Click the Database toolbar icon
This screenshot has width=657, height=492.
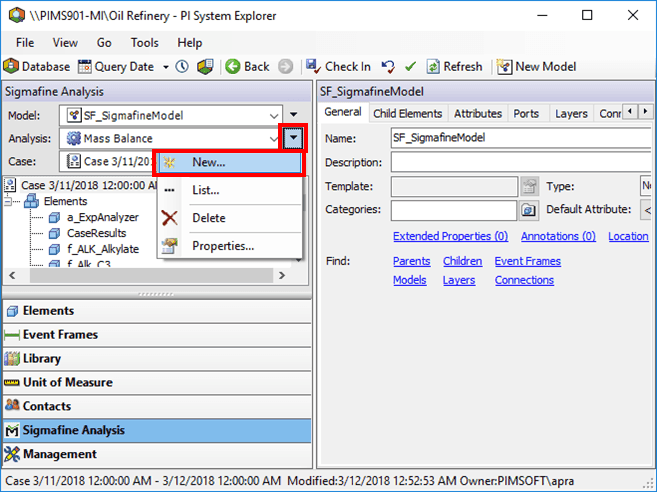(x=11, y=66)
